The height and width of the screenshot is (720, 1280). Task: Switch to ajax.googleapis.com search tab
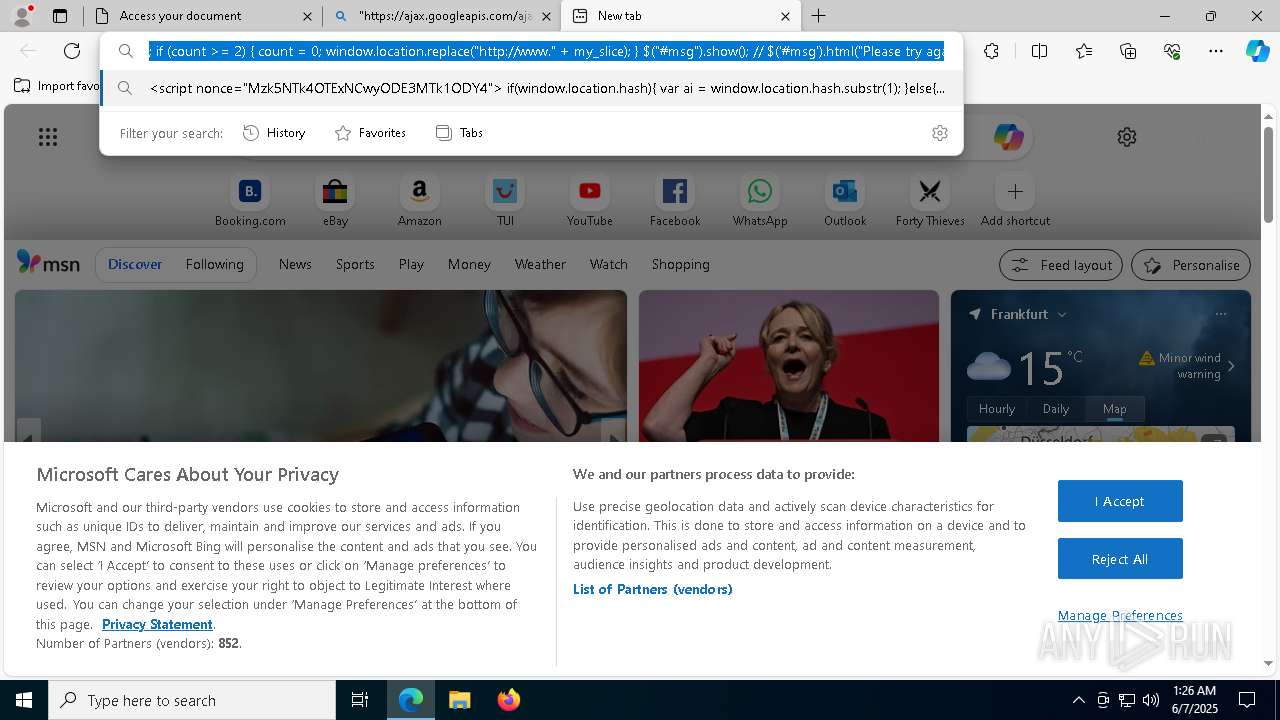click(443, 16)
